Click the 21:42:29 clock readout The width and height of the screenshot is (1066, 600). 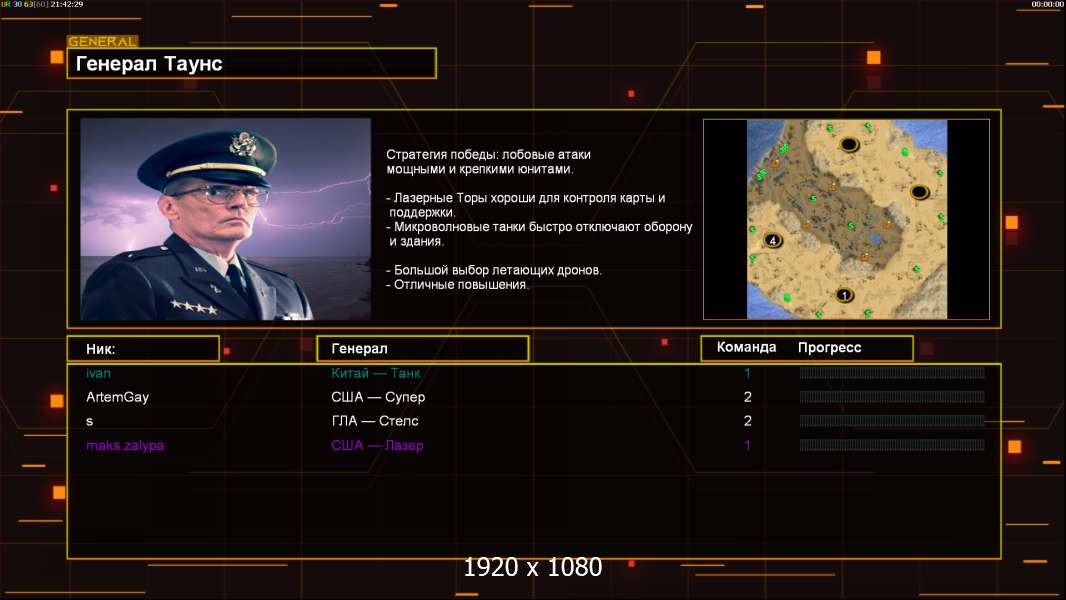coord(67,4)
